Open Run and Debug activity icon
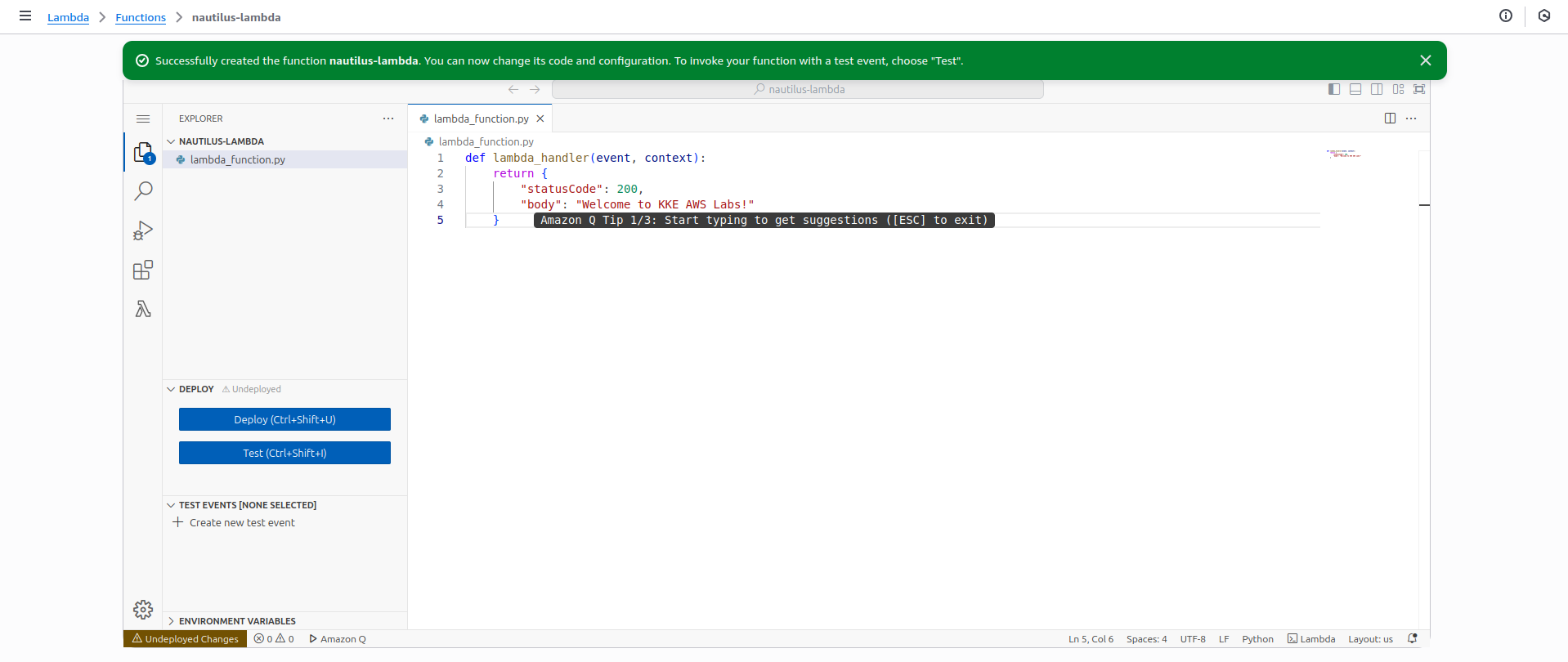The image size is (1568, 662). (143, 230)
